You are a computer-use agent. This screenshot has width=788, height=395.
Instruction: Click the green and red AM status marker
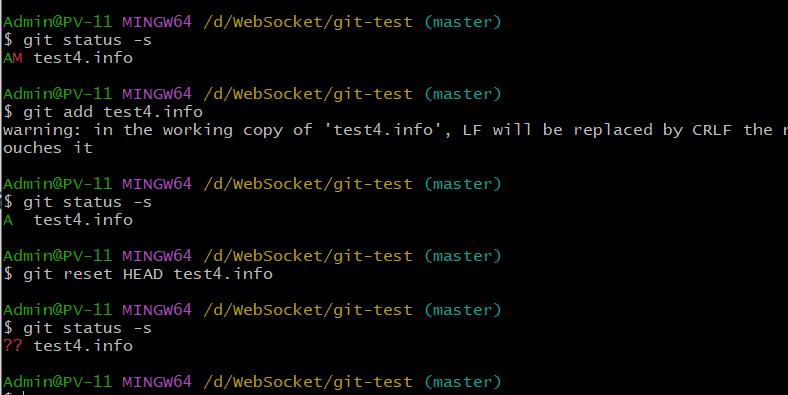pos(13,58)
